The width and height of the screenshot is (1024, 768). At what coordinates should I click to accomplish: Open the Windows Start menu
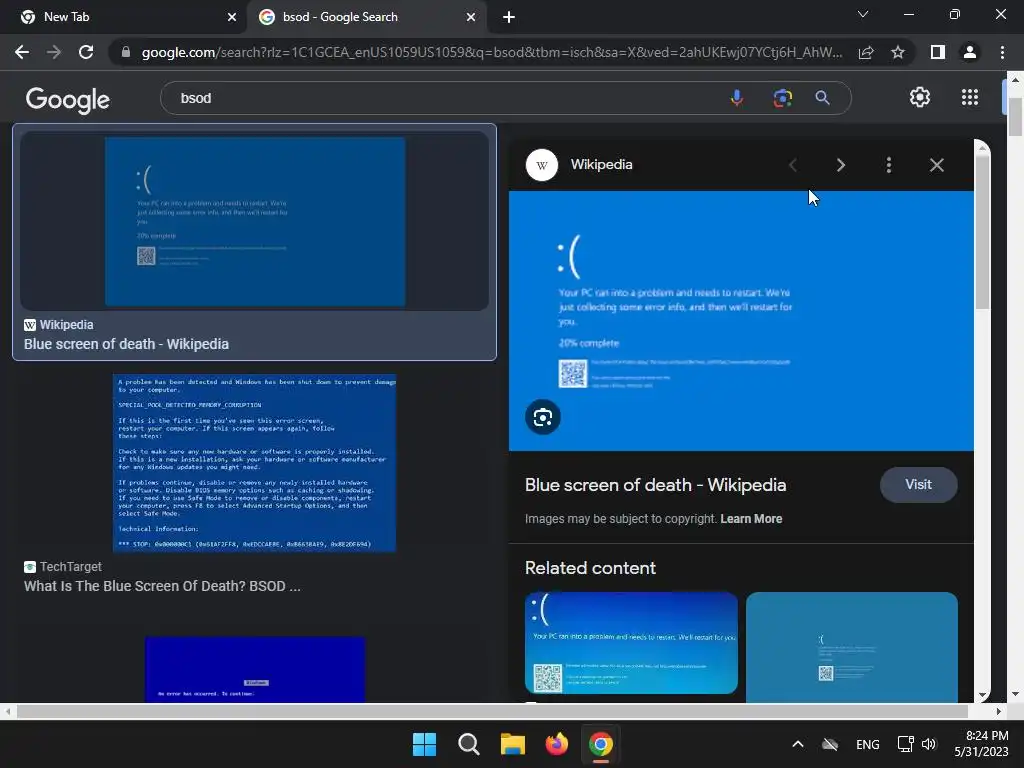tap(424, 744)
